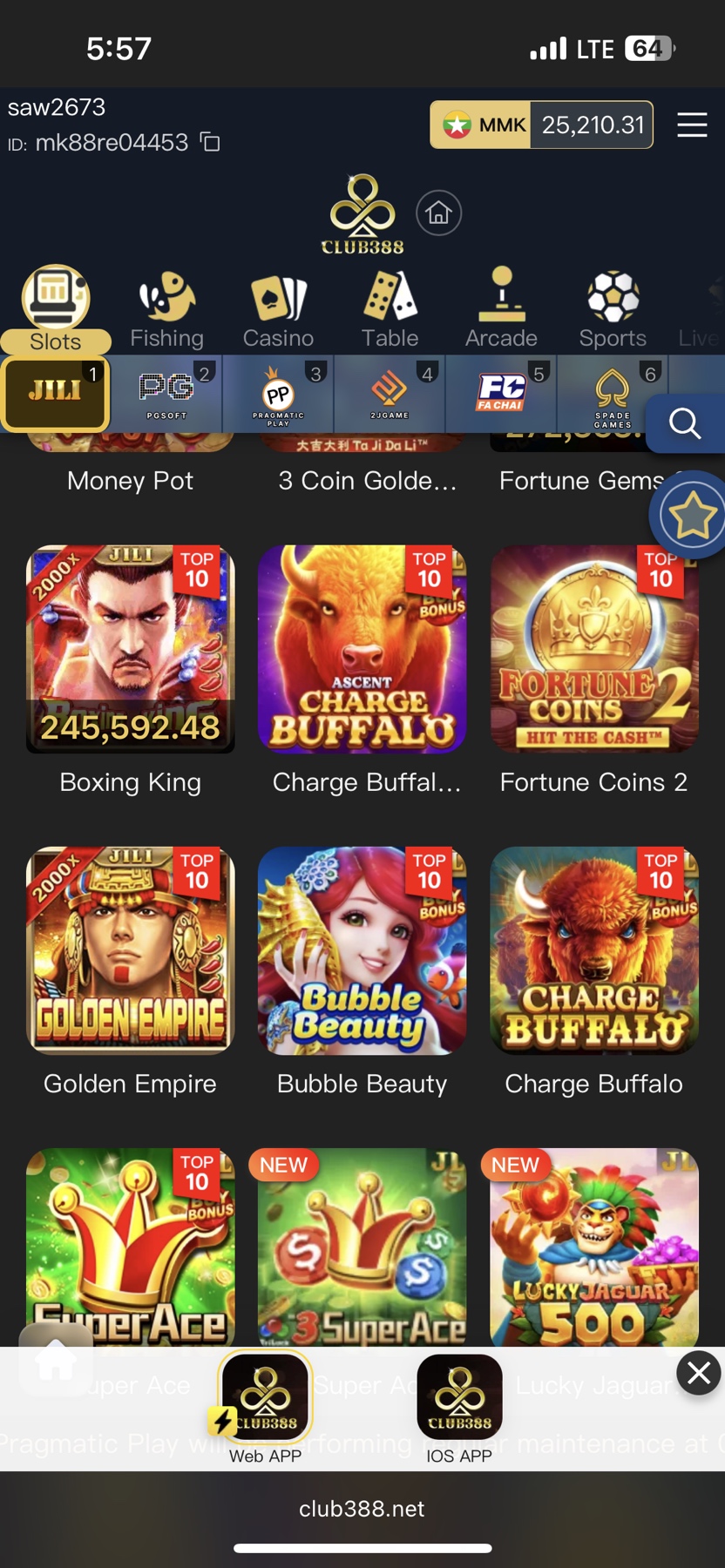Open favorites with the star icon

[690, 515]
